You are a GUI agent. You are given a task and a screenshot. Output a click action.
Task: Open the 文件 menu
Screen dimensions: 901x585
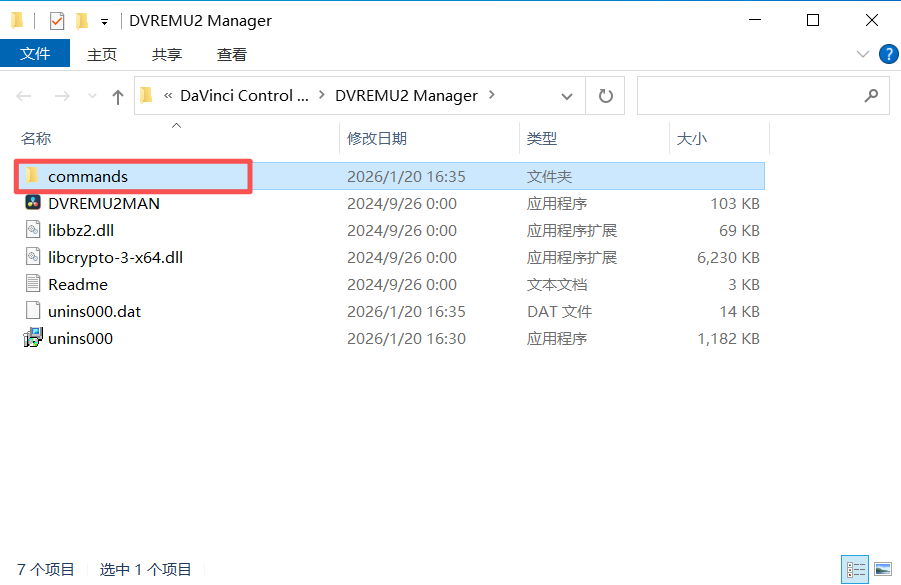(x=35, y=54)
